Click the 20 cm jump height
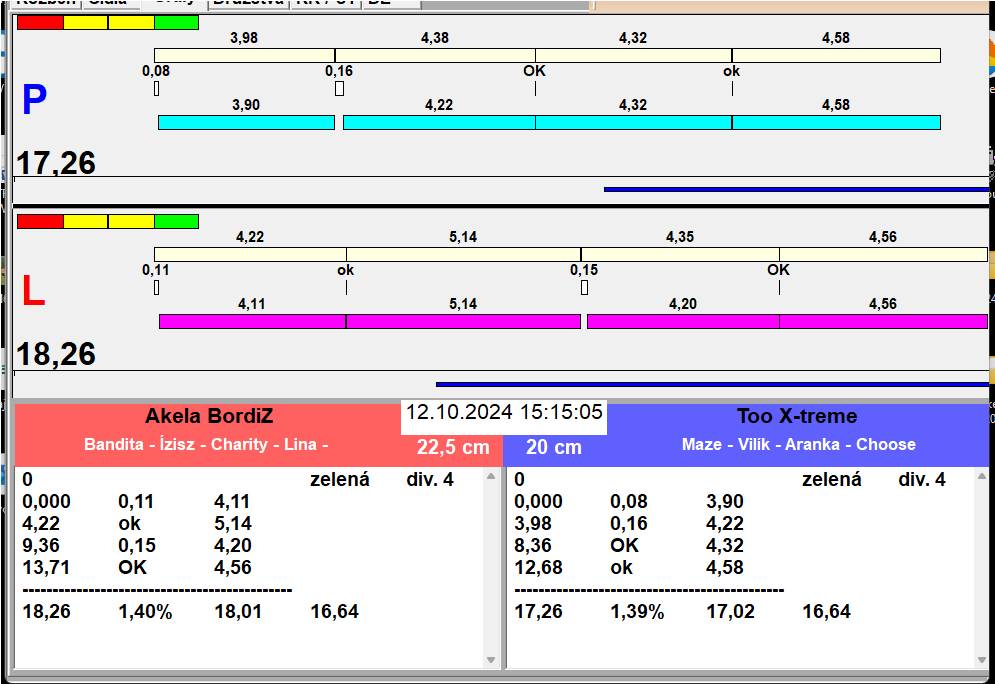 554,447
